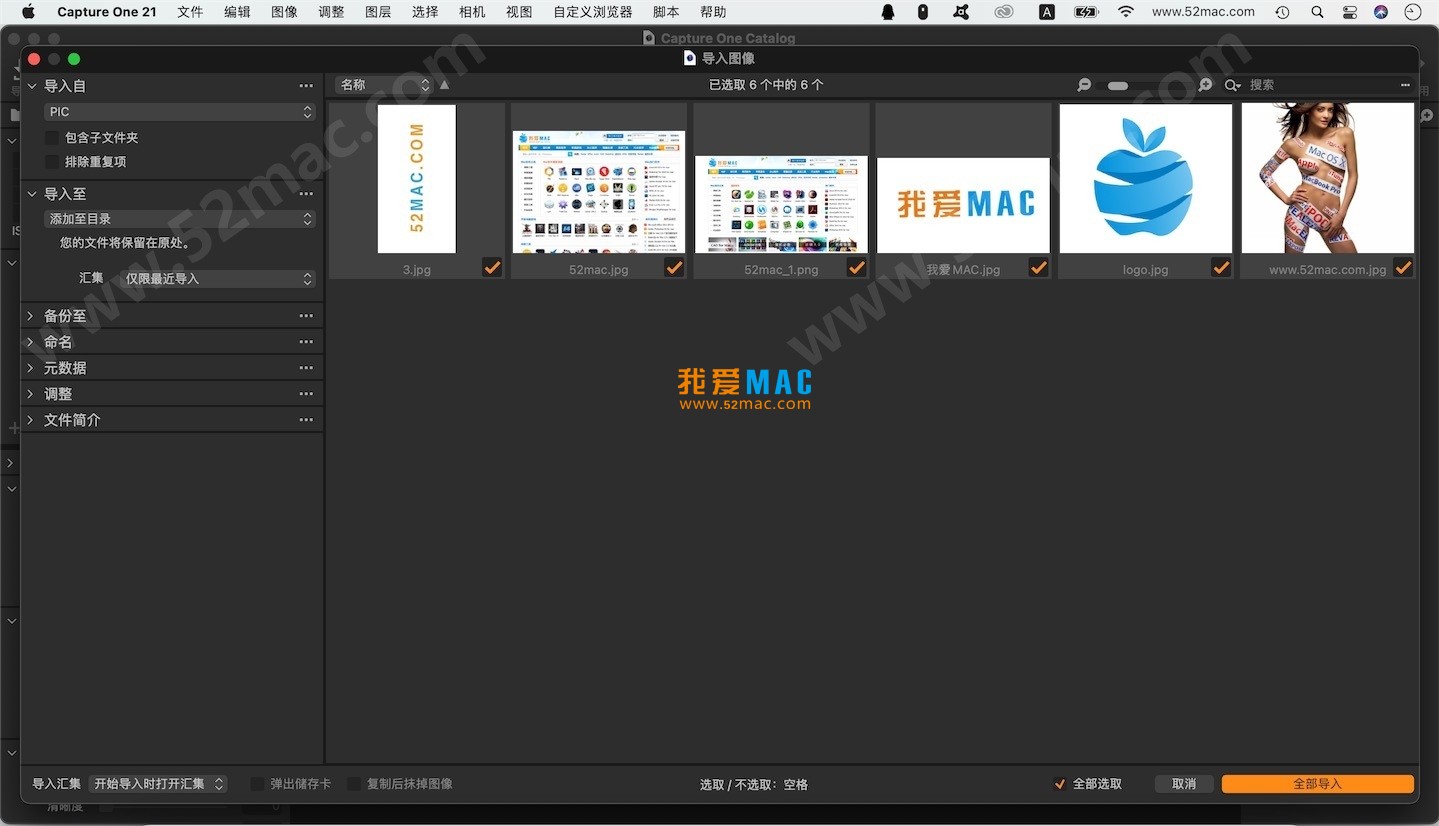Click the 搜索 search field

tap(1320, 85)
